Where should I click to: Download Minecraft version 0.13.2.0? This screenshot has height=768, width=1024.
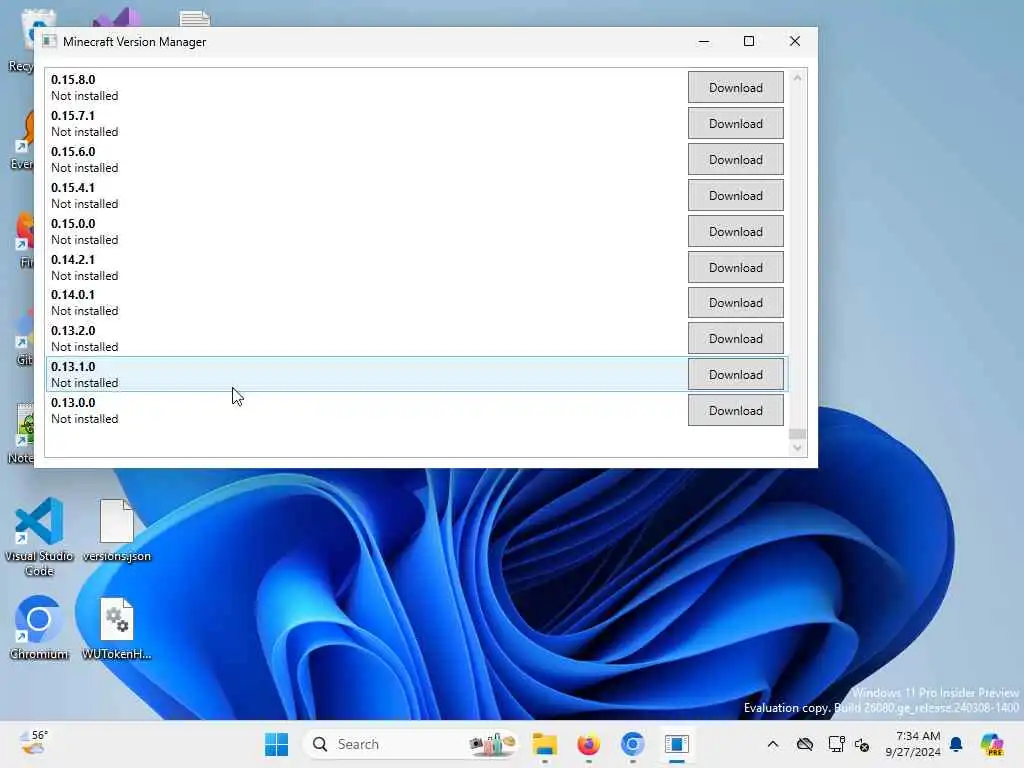click(x=735, y=338)
